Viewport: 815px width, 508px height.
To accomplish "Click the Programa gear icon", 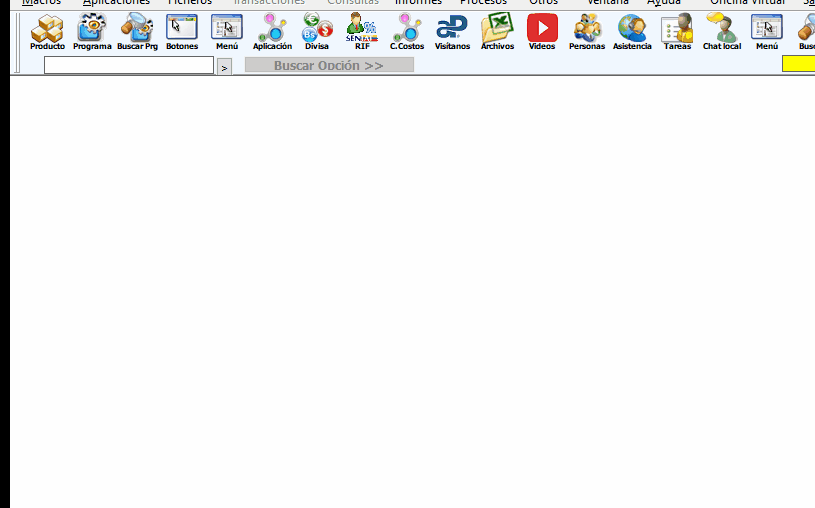I will point(92,32).
